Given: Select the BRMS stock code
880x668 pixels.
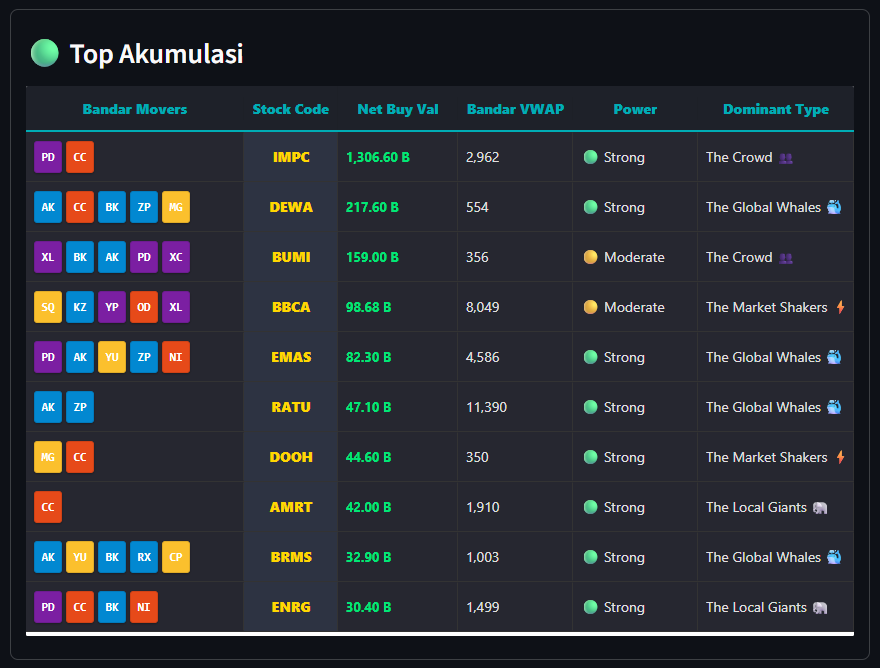Looking at the screenshot, I should [291, 557].
